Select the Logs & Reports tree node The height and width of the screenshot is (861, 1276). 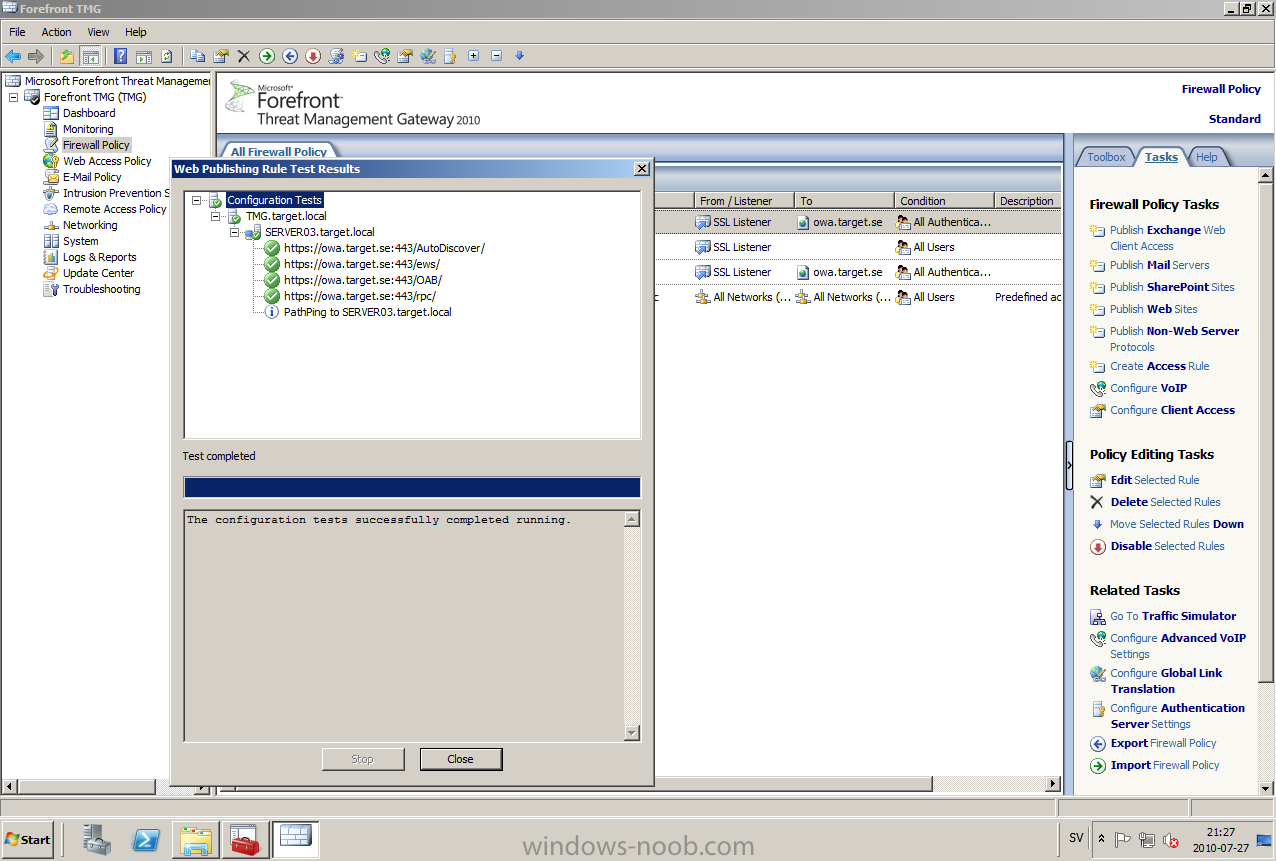point(99,257)
